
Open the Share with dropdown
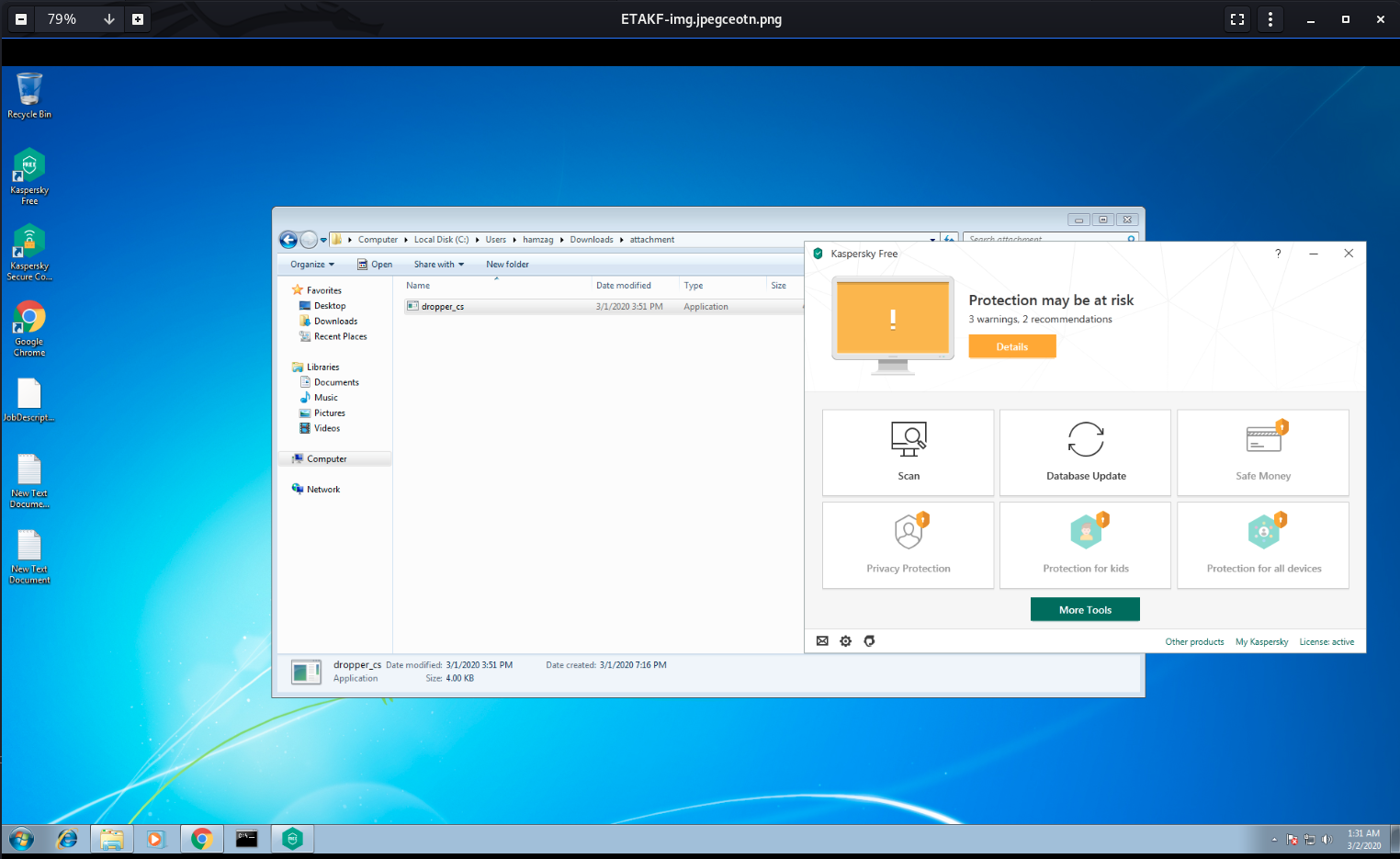(x=439, y=265)
